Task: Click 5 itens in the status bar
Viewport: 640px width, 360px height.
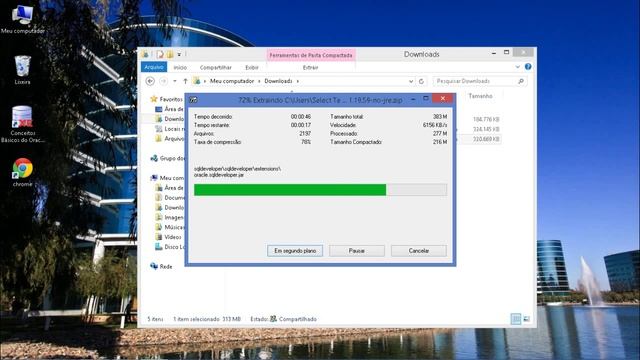Action: tap(155, 319)
